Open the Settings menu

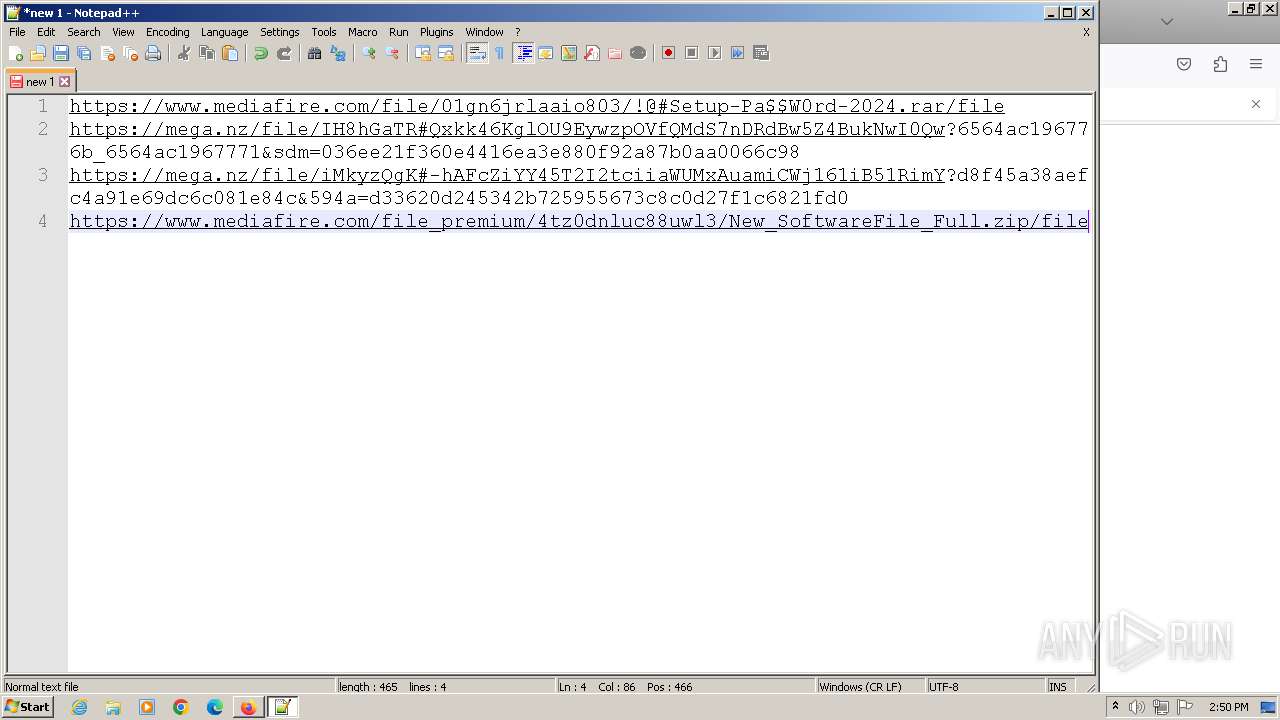tap(280, 32)
